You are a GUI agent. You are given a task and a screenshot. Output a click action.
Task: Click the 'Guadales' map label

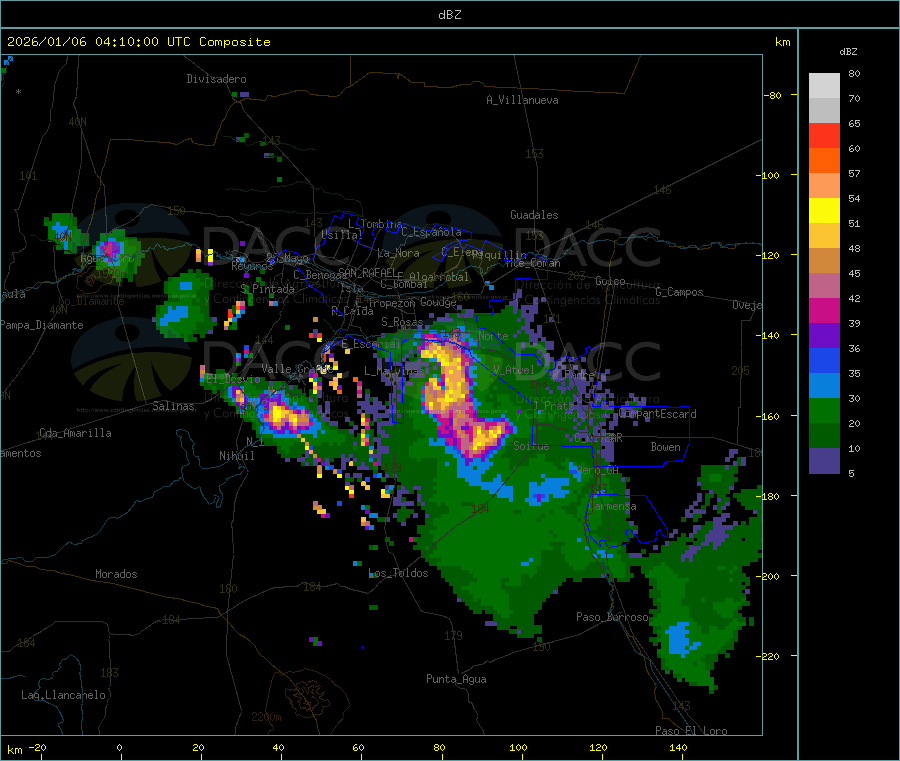tap(534, 215)
